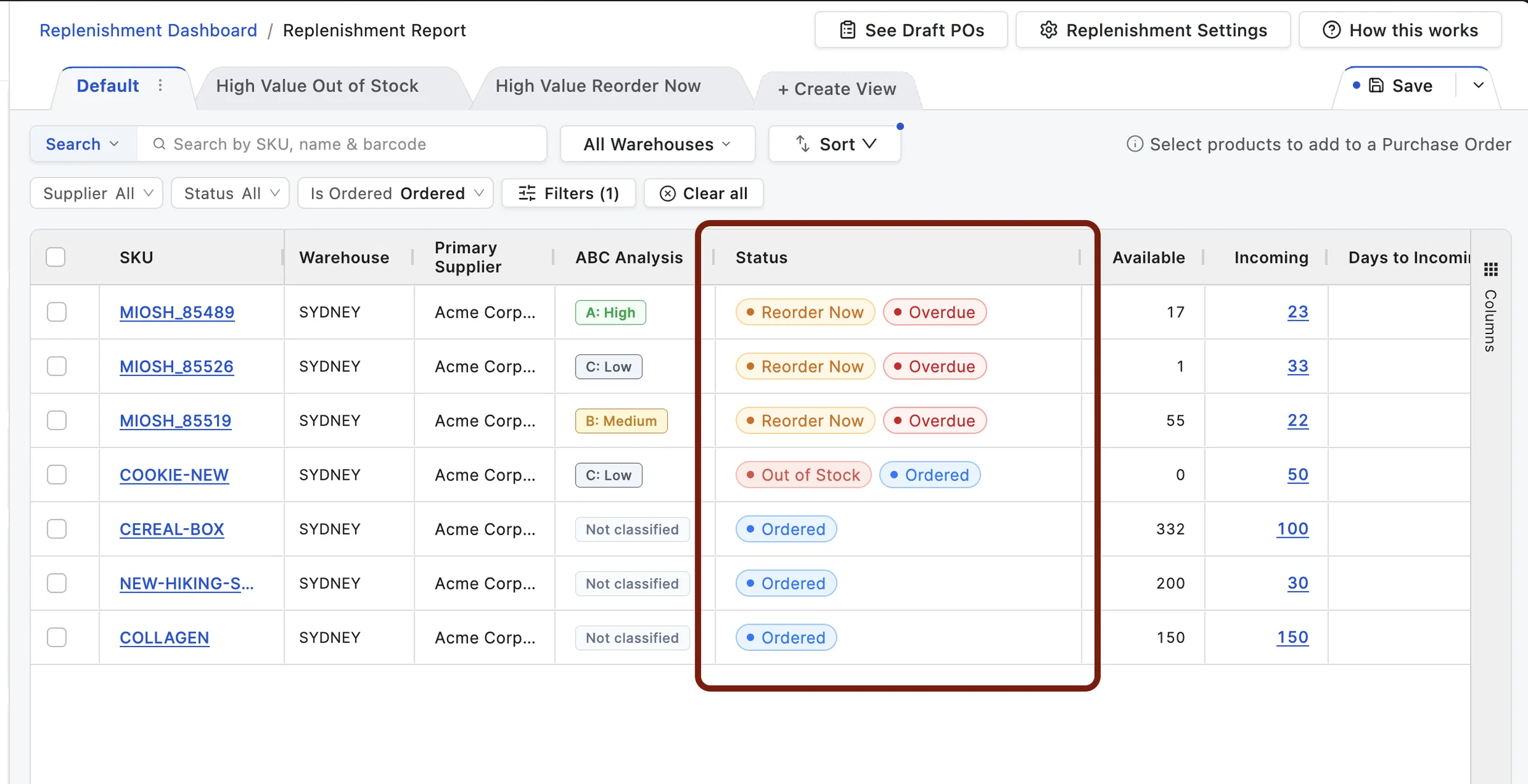Click the Status column header
The height and width of the screenshot is (784, 1528).
[x=761, y=257]
